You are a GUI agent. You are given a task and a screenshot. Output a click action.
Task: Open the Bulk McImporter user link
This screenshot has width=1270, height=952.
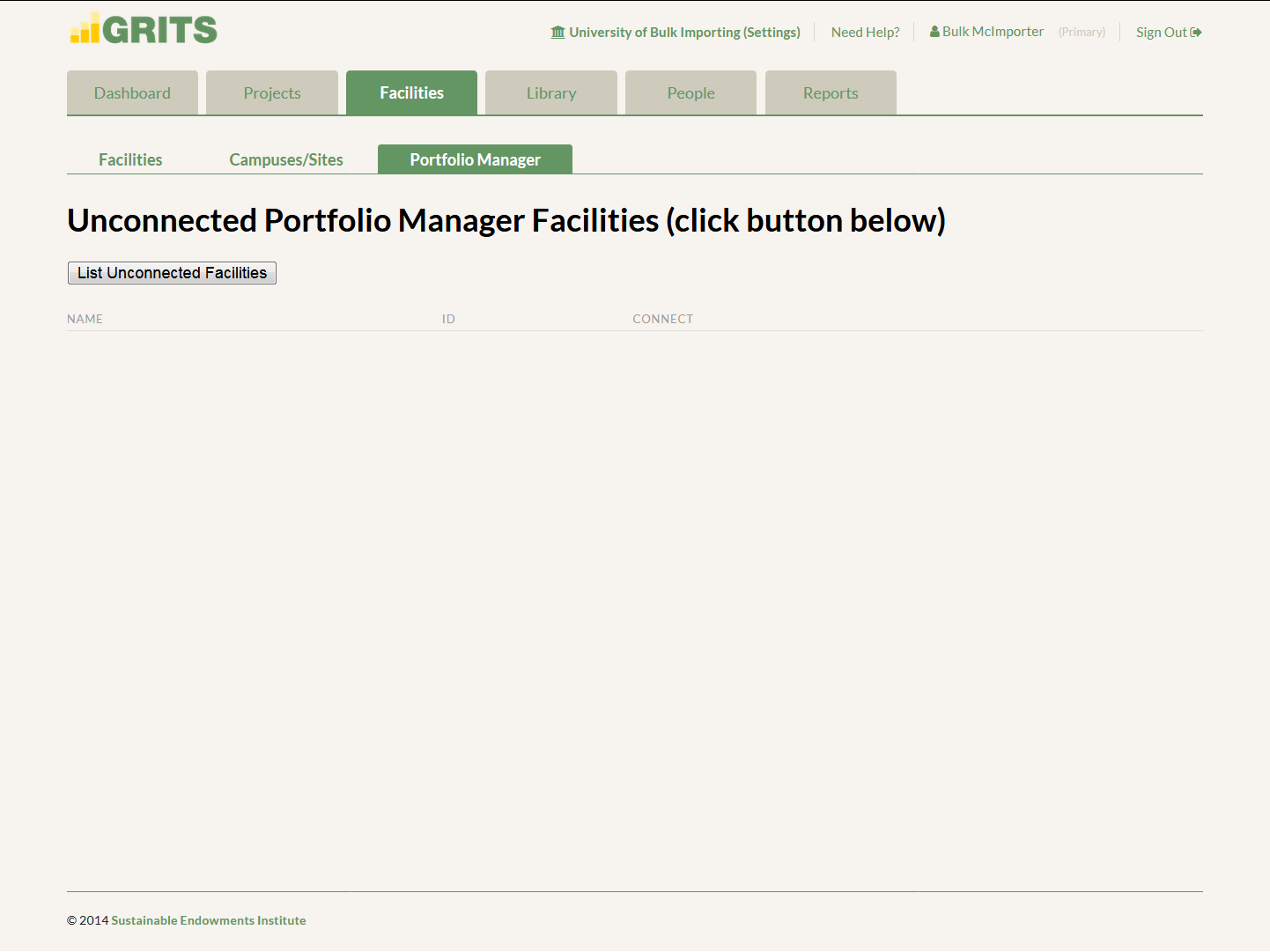click(x=993, y=32)
